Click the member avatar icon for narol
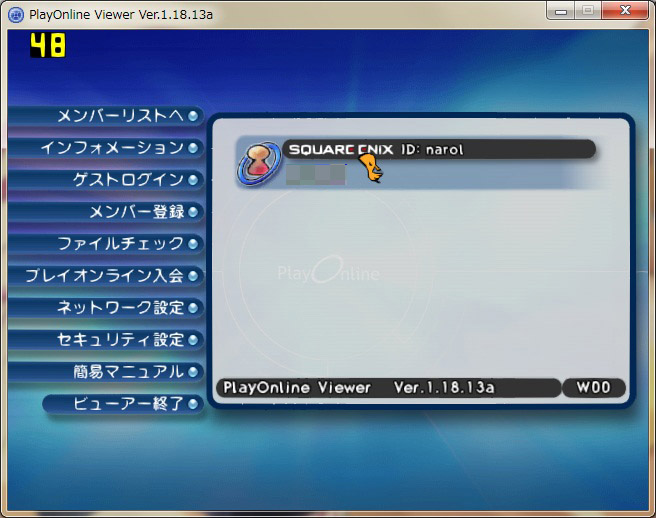This screenshot has width=656, height=518. point(259,164)
